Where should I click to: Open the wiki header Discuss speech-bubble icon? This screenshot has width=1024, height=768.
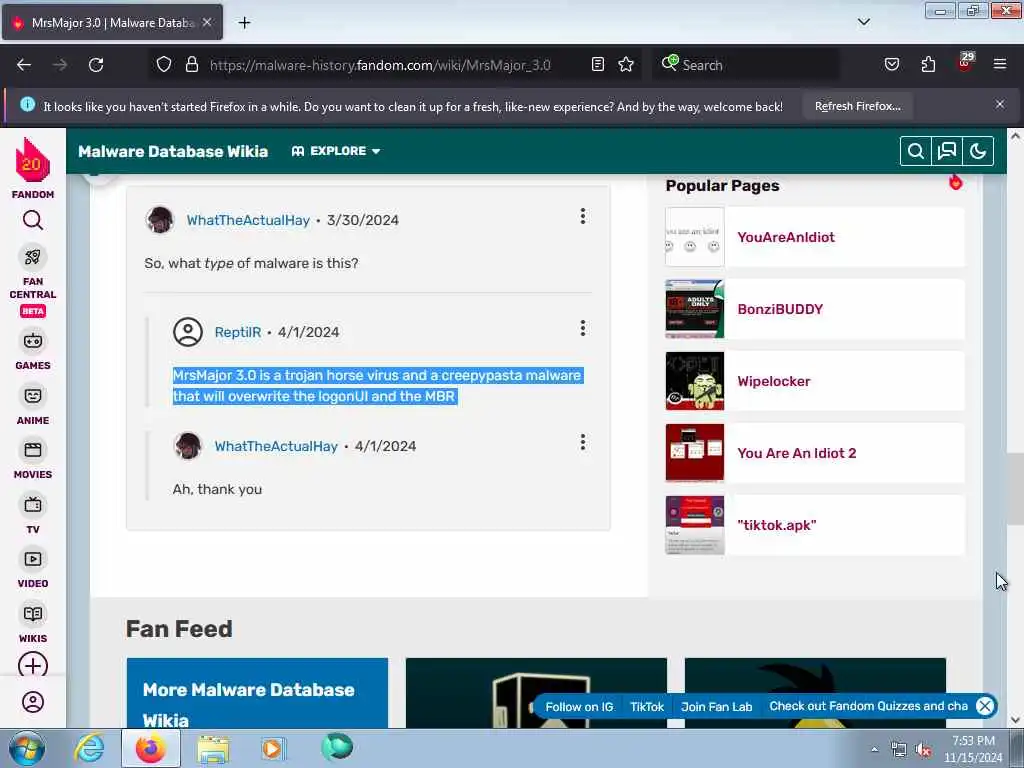(947, 151)
